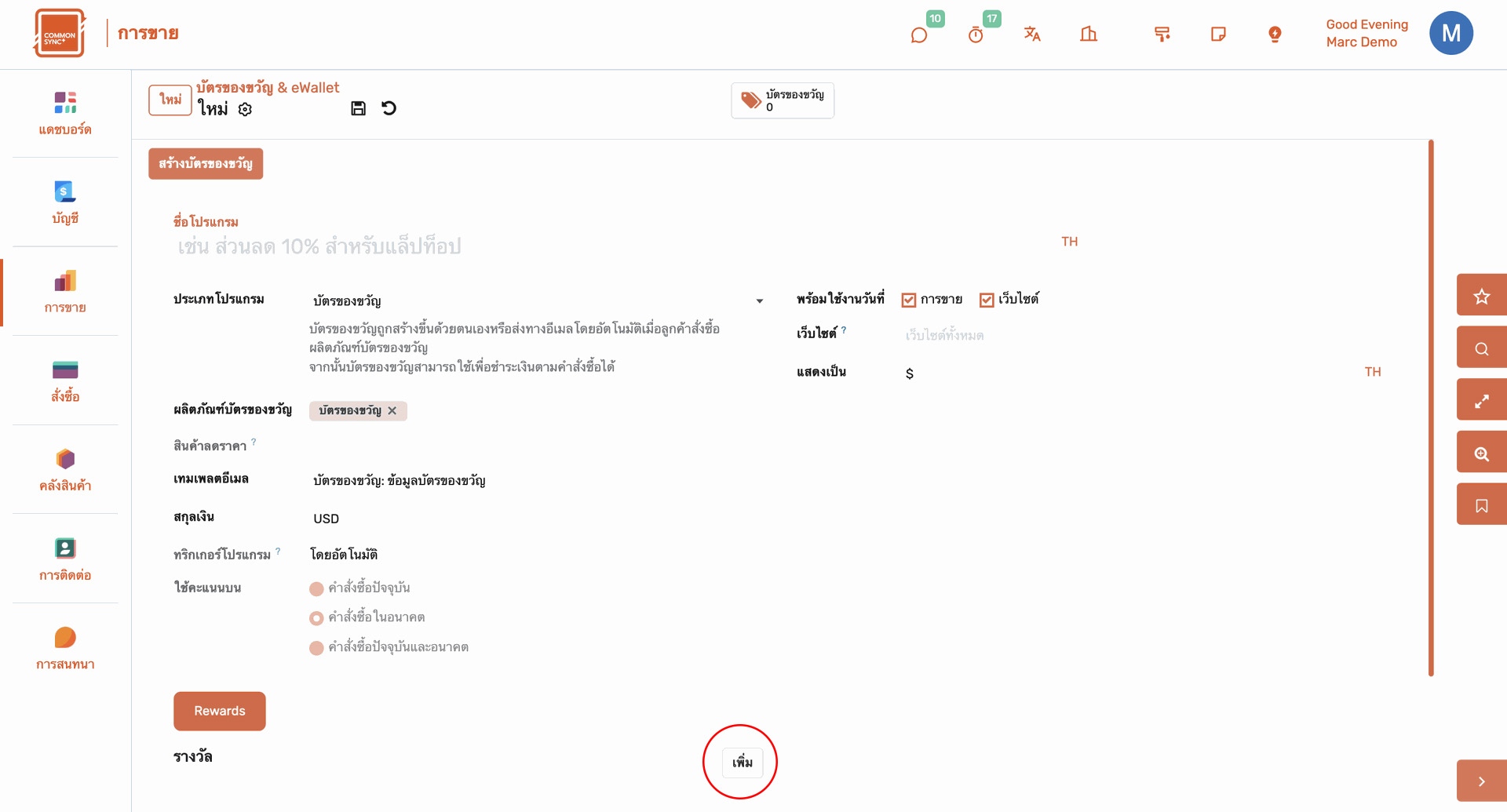This screenshot has width=1507, height=812.
Task: Click the star favorite button on right
Action: [x=1481, y=297]
